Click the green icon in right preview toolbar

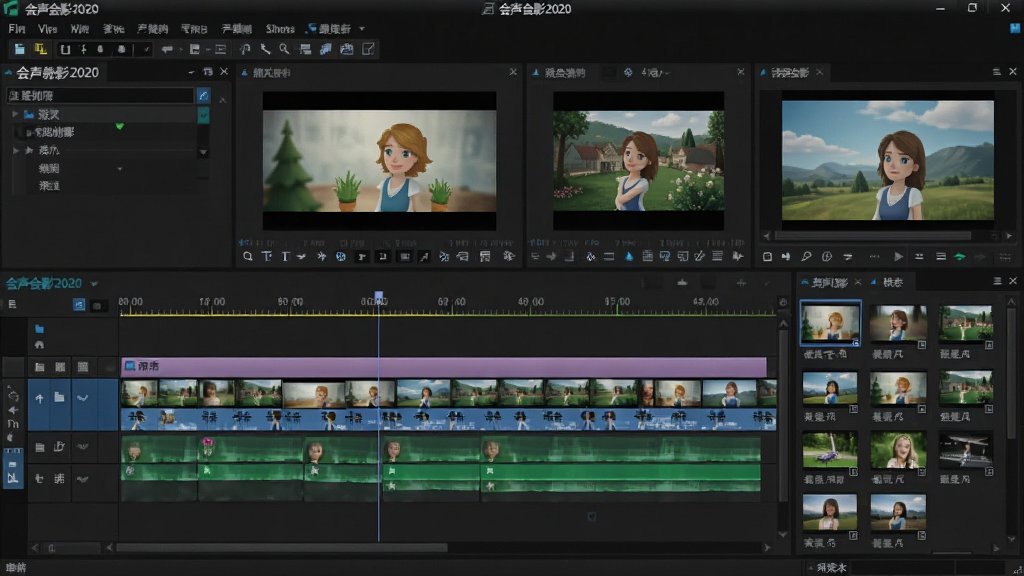point(960,257)
